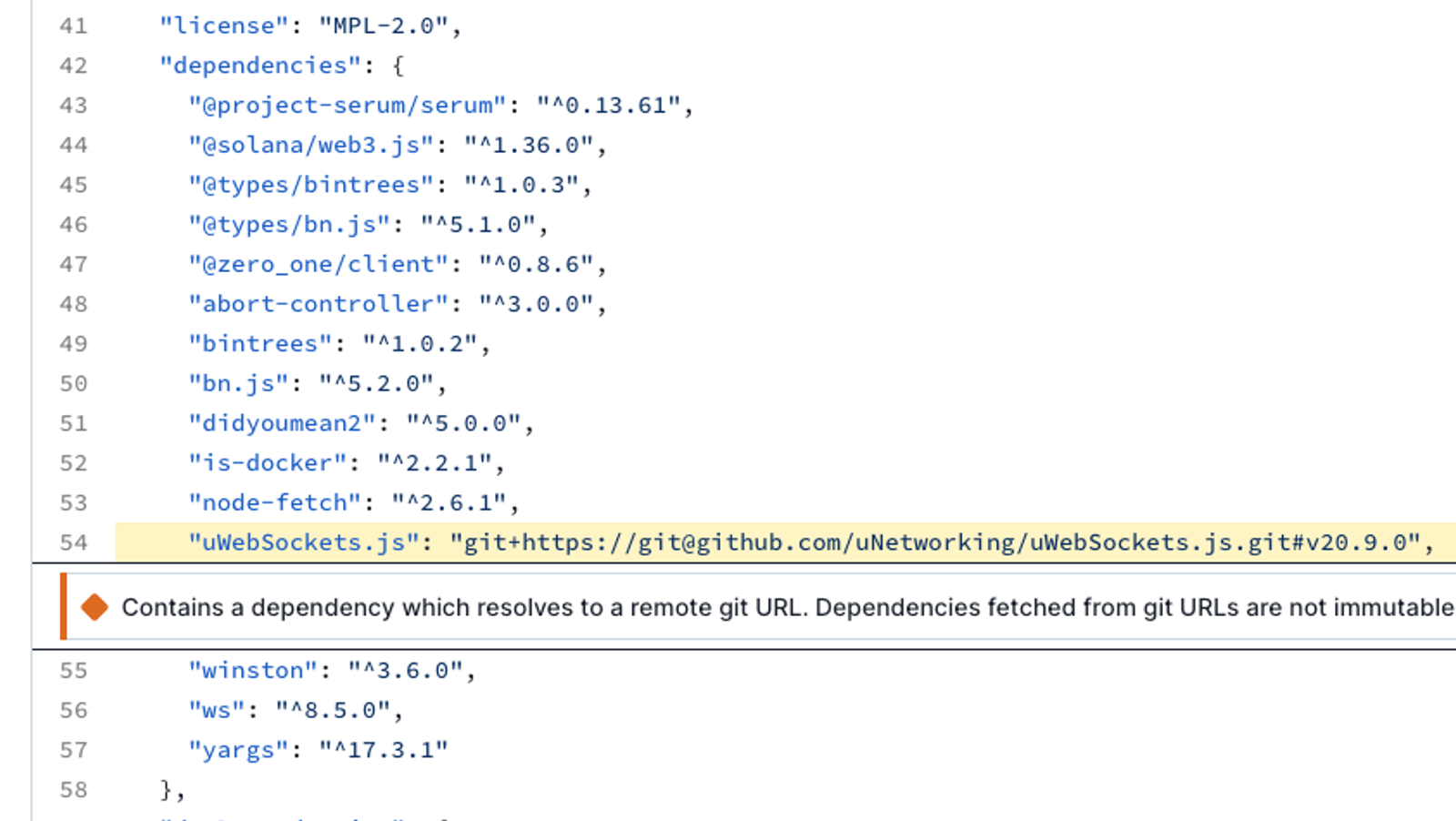This screenshot has height=821, width=1456.
Task: Click the uWebSockets git+https URL value
Action: pos(935,542)
